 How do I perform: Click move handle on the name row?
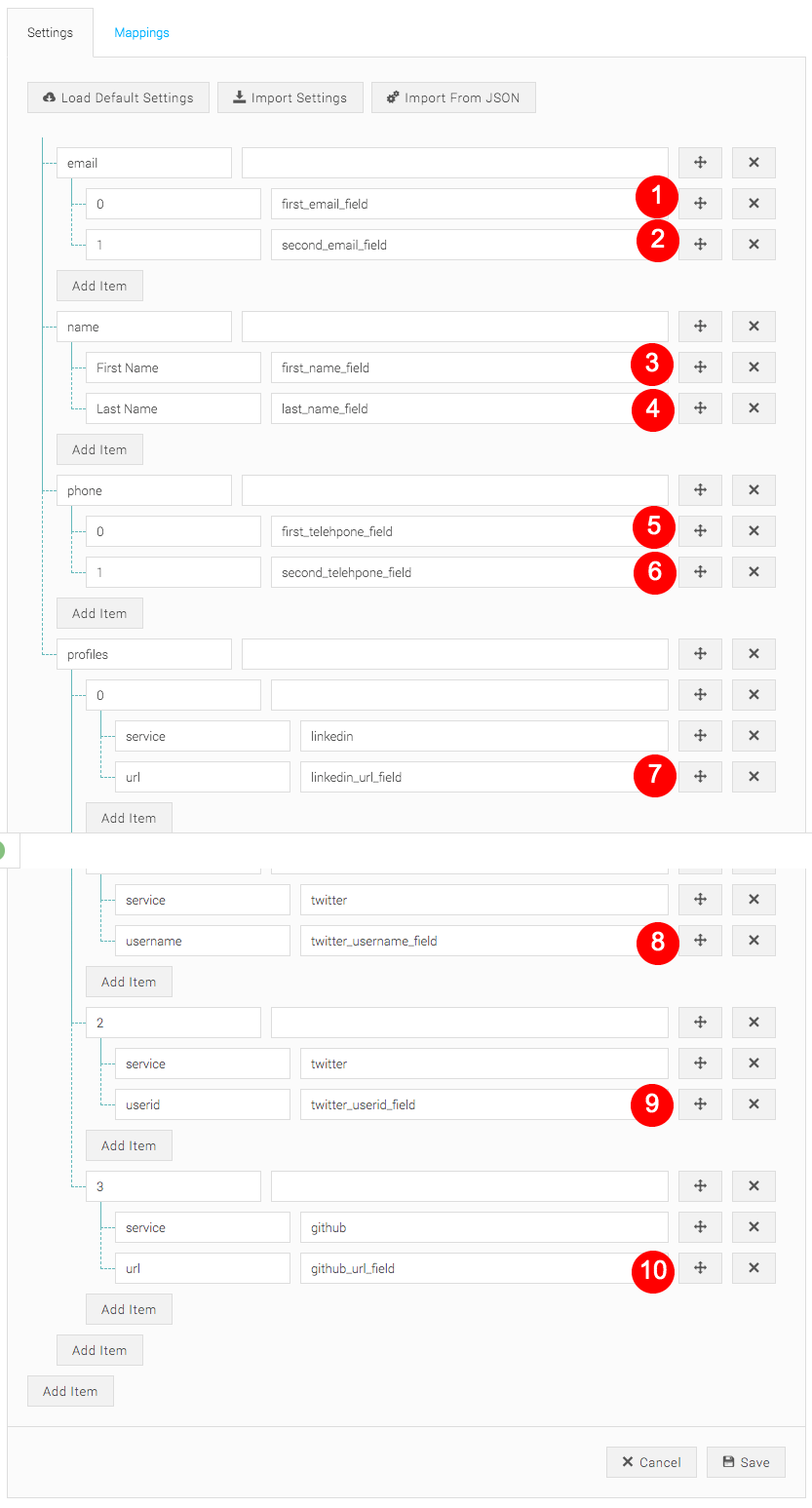click(x=700, y=327)
